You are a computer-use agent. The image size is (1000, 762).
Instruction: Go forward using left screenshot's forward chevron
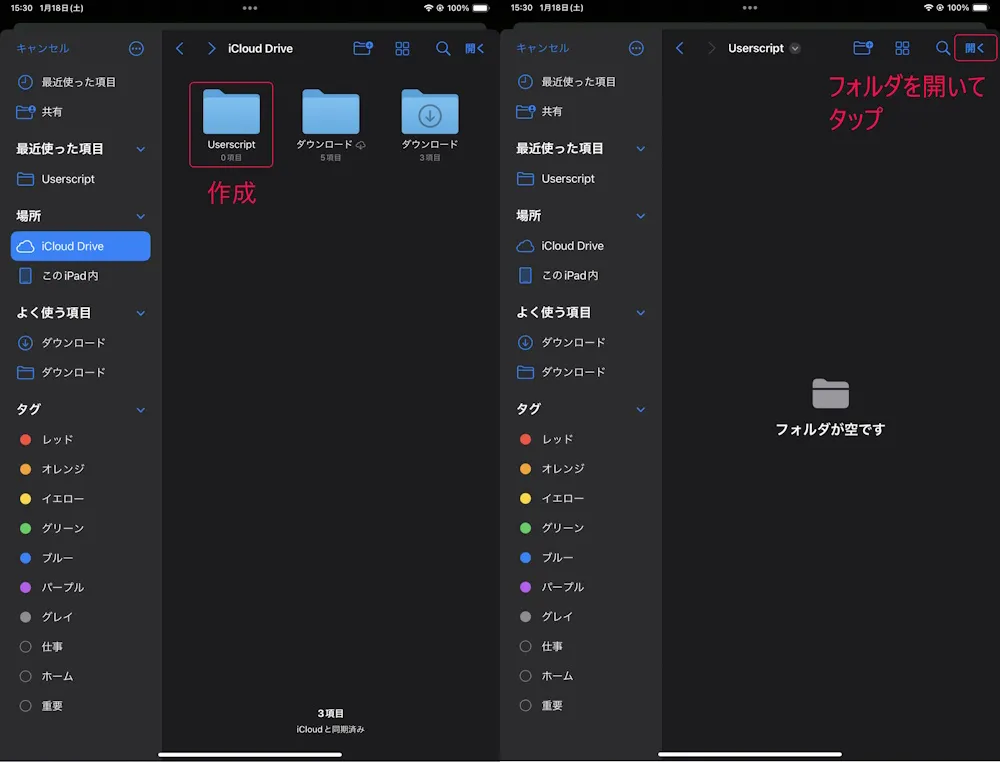[x=212, y=48]
